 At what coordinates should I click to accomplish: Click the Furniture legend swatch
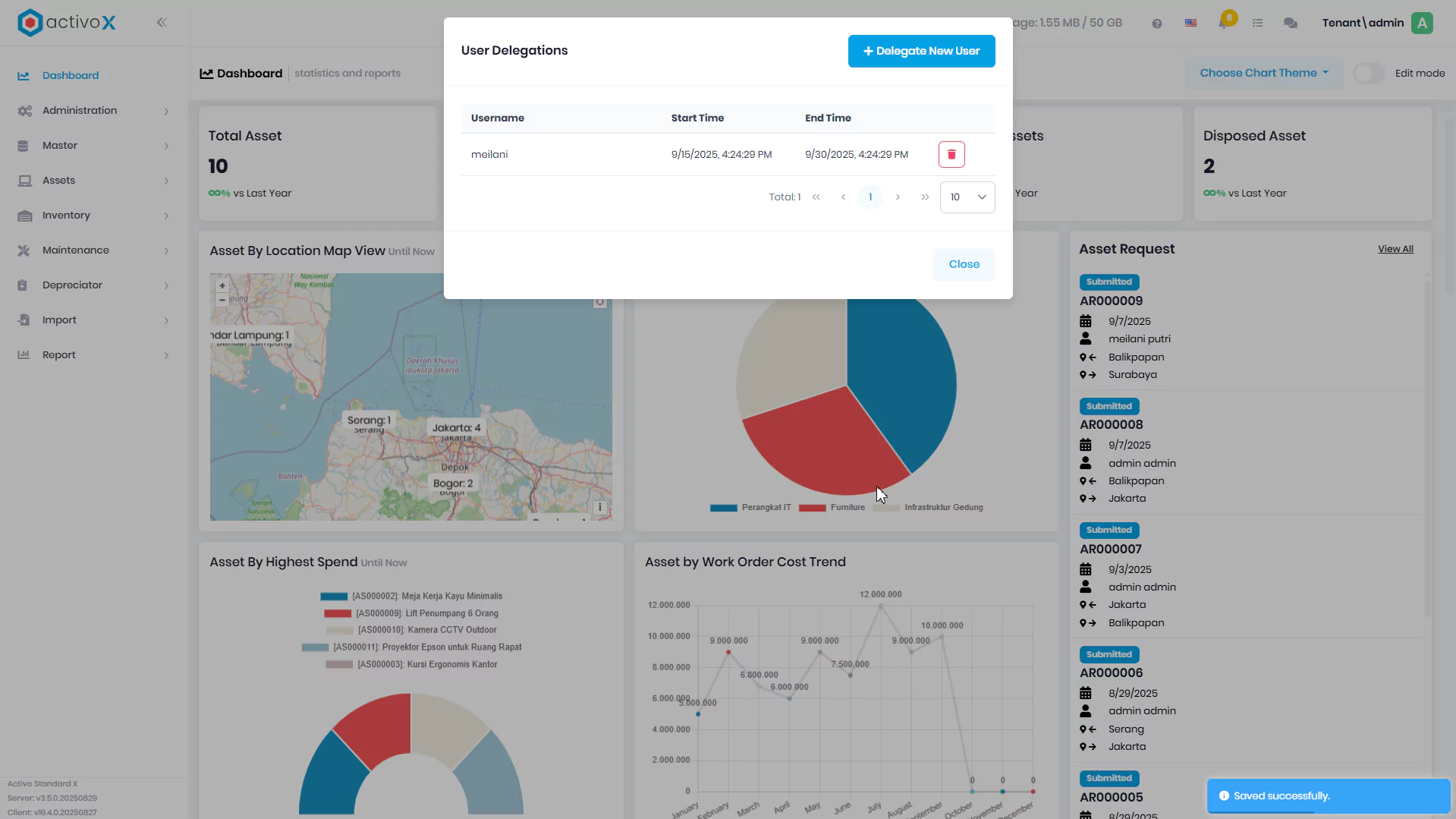[x=812, y=508]
